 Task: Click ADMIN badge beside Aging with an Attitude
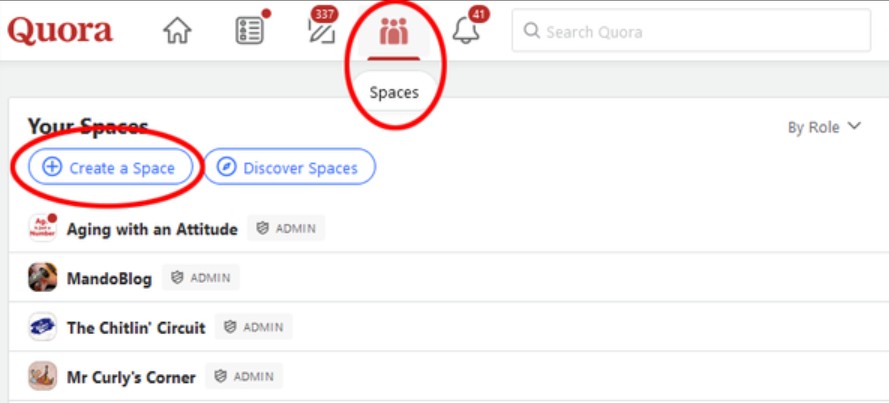286,228
